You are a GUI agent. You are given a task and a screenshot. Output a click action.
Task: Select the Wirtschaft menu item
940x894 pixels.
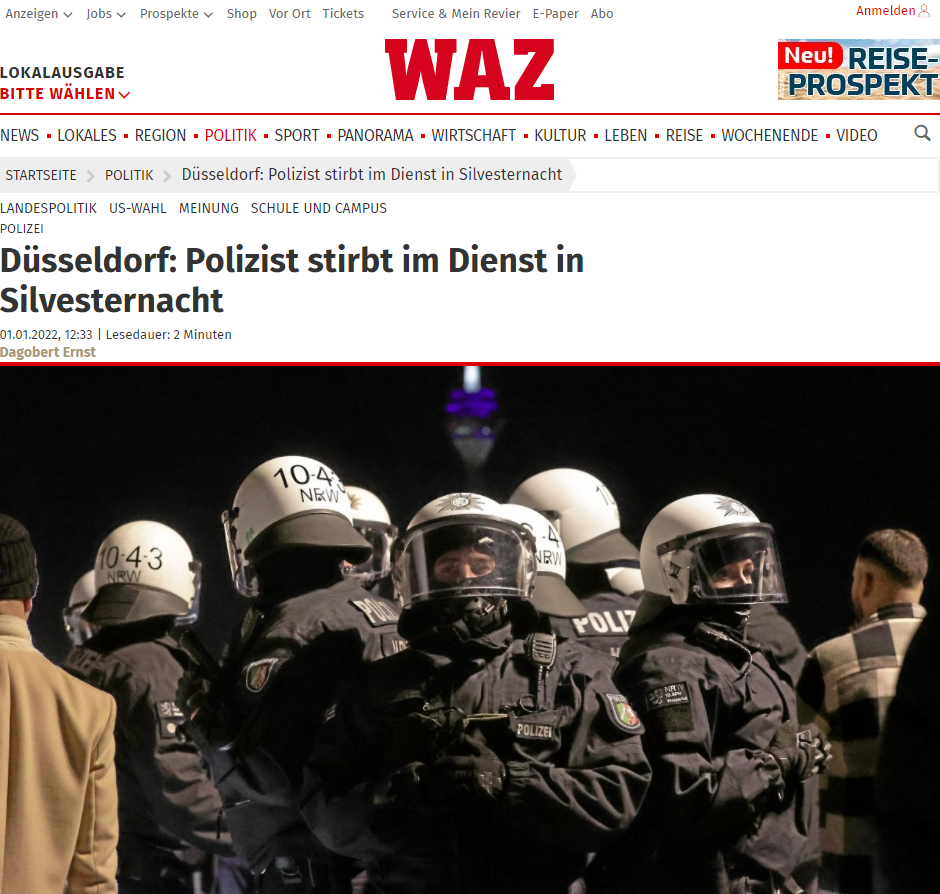[473, 136]
